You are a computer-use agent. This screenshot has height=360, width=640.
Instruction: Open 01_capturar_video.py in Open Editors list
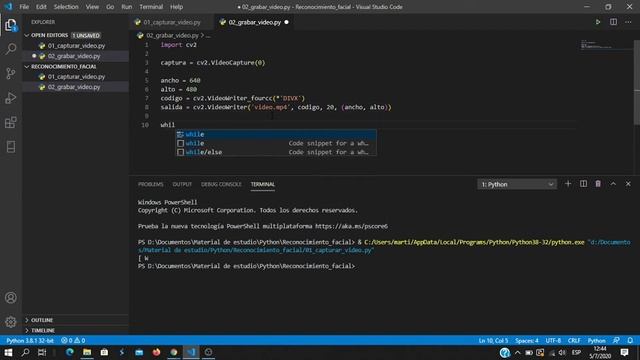click(76, 46)
